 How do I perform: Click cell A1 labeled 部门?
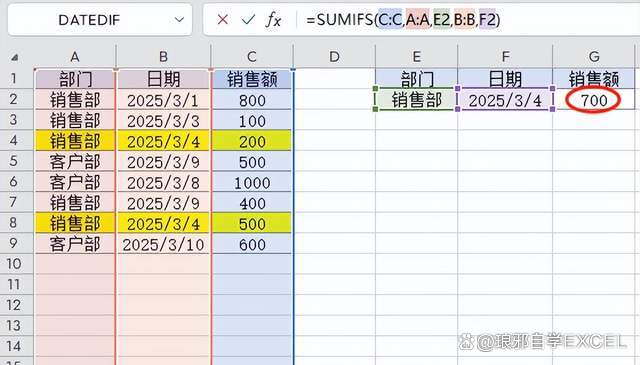point(75,79)
